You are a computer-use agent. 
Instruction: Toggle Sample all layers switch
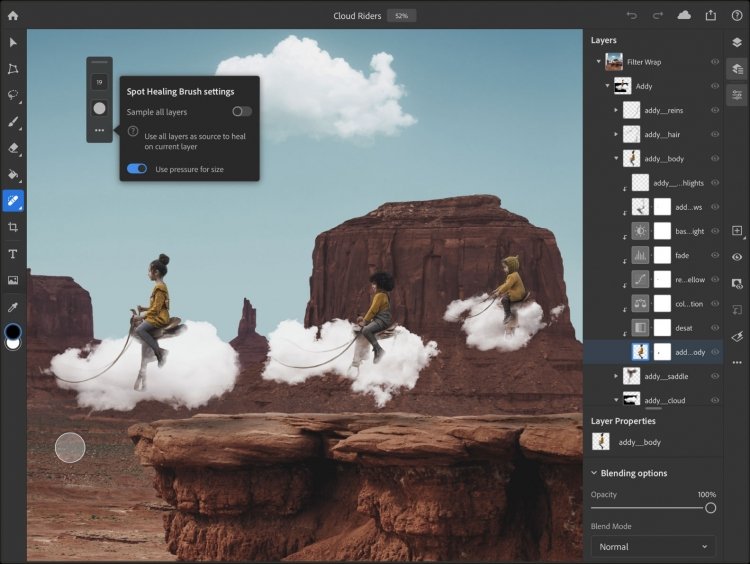[x=242, y=111]
